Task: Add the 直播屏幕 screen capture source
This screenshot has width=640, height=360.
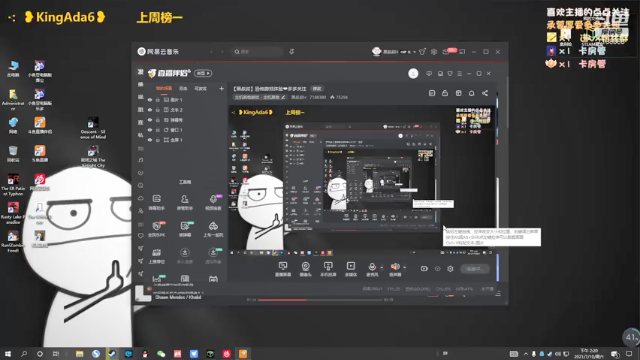Action: pos(282,269)
